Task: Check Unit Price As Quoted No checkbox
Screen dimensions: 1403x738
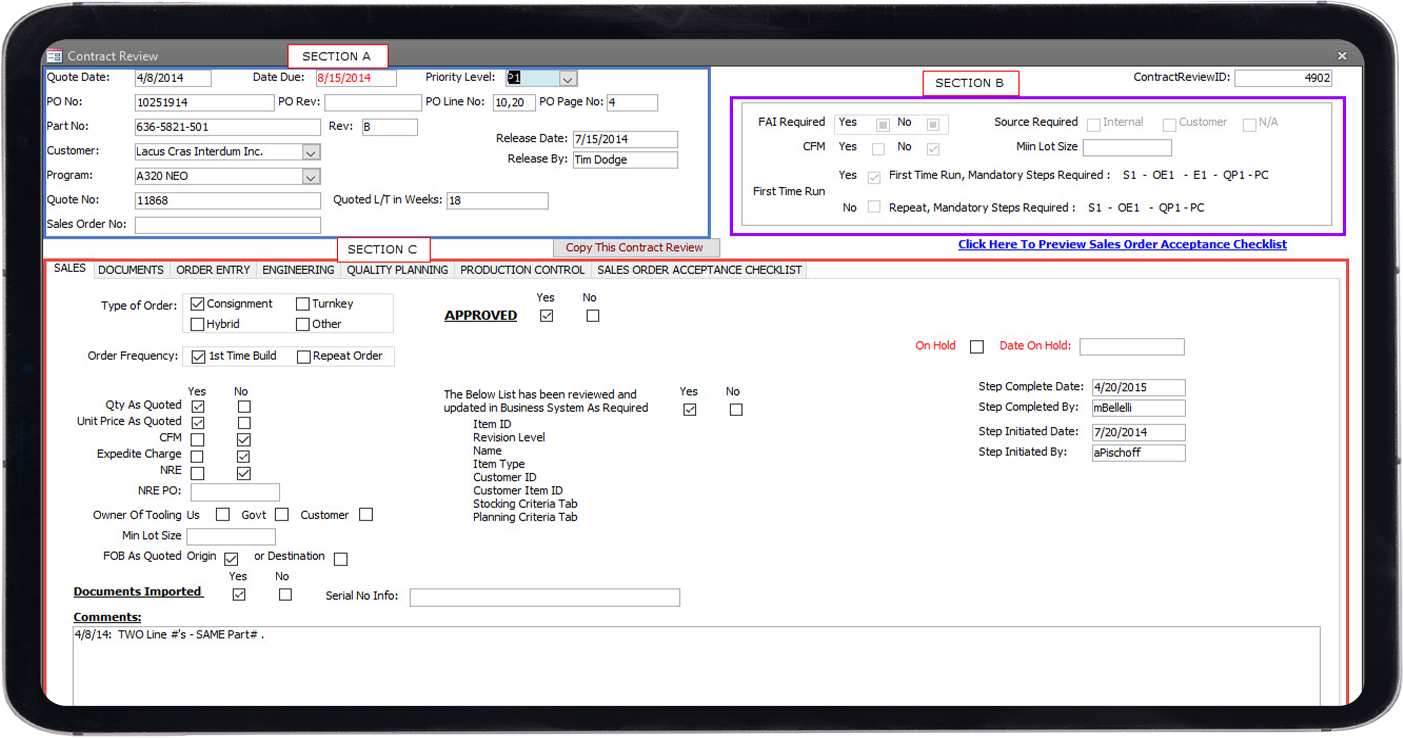Action: click(244, 423)
